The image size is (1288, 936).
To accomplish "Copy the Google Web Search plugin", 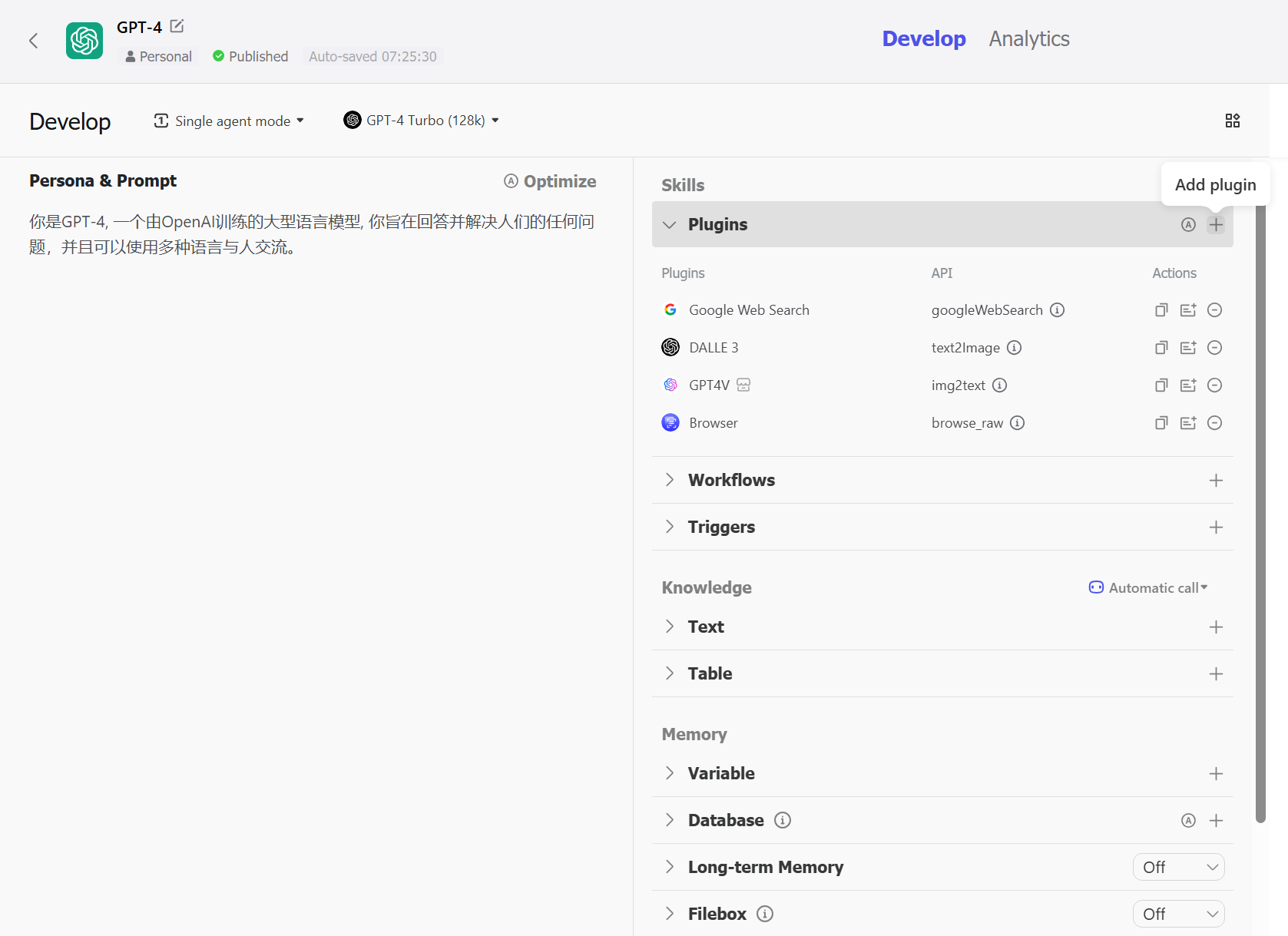I will pos(1161,310).
